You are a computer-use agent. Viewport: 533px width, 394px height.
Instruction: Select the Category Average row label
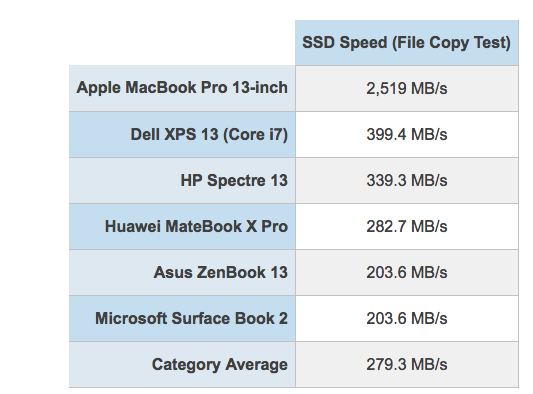tap(182, 364)
